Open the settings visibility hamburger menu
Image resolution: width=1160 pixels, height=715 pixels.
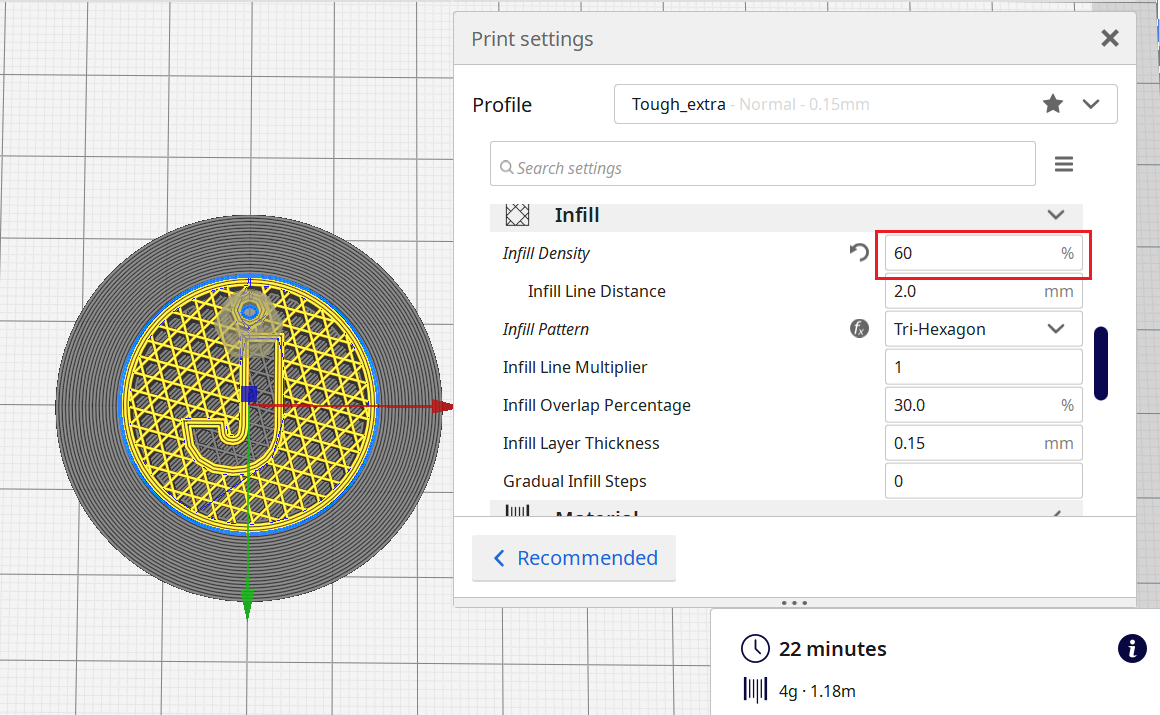click(1064, 164)
